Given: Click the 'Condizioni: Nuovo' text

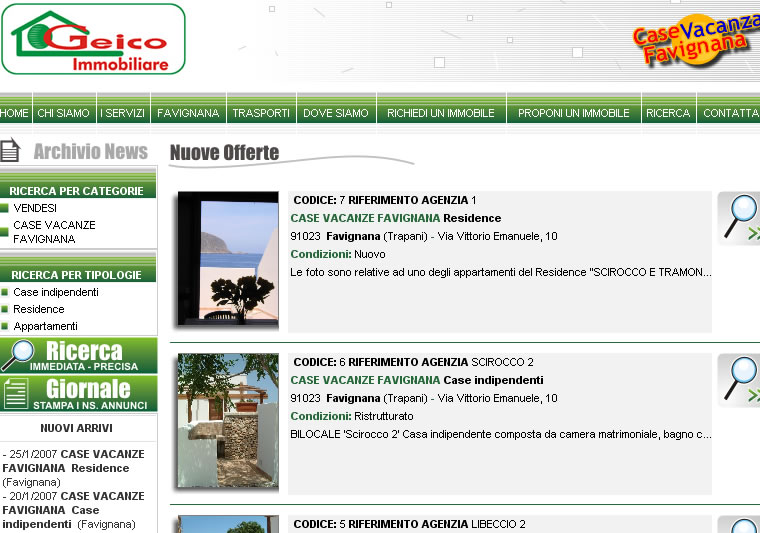Looking at the screenshot, I should click(338, 254).
